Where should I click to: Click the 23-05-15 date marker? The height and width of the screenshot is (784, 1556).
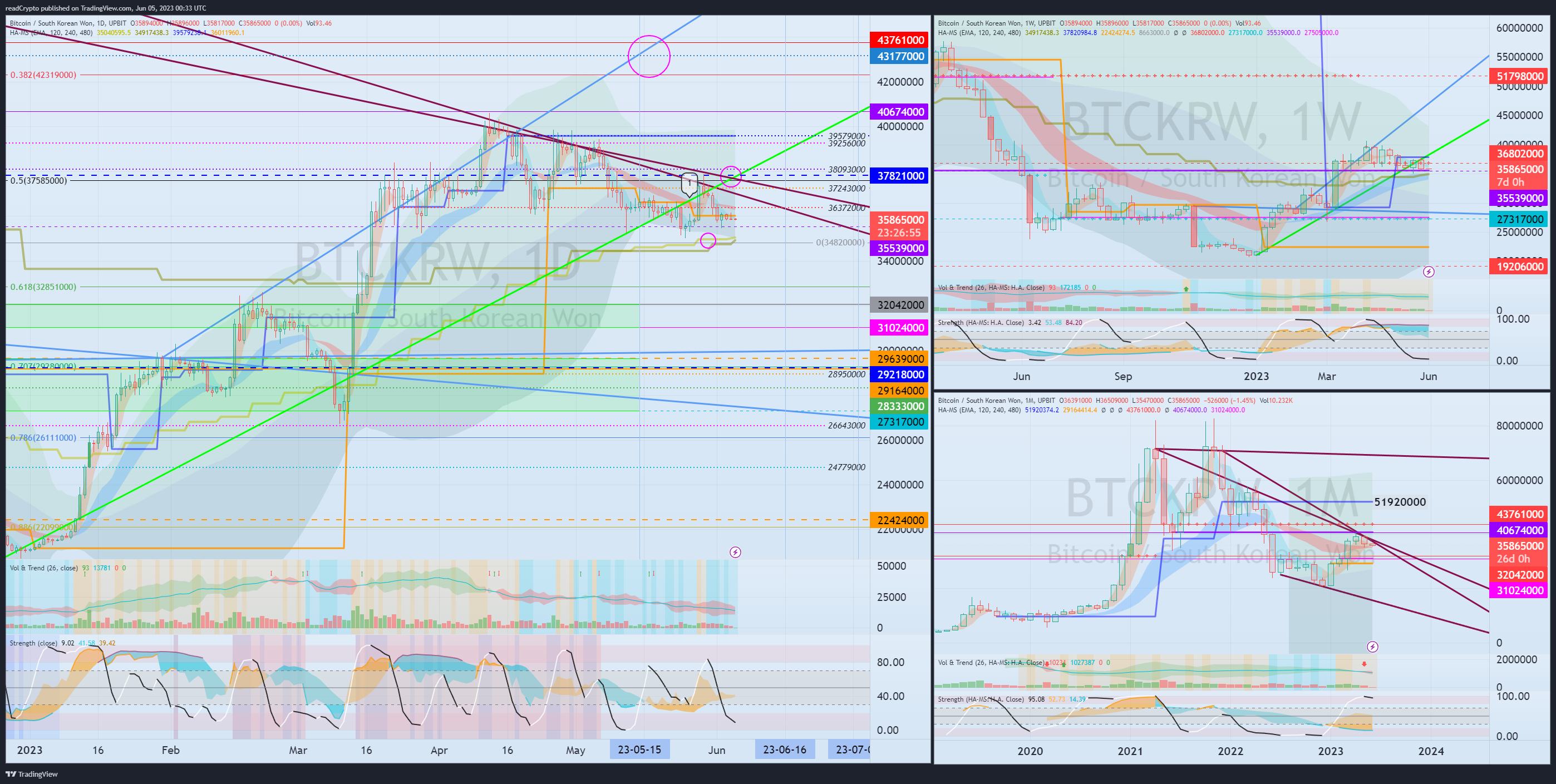coord(639,750)
